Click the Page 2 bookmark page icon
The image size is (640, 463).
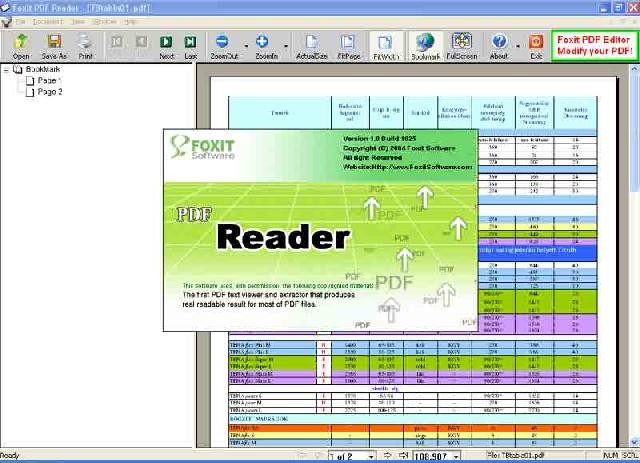click(30, 92)
